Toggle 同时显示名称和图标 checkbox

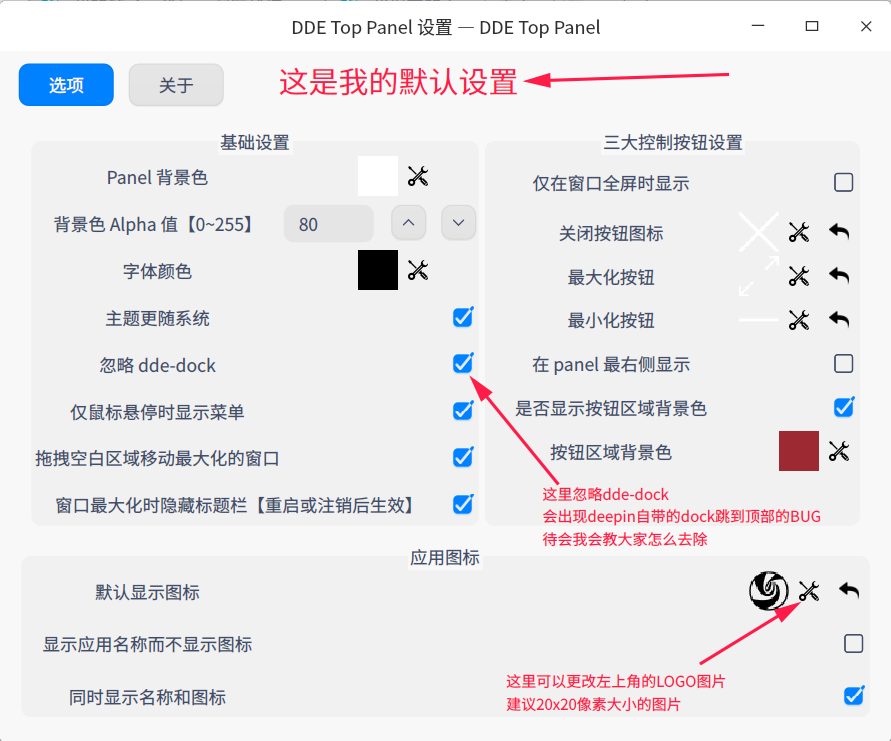point(854,695)
